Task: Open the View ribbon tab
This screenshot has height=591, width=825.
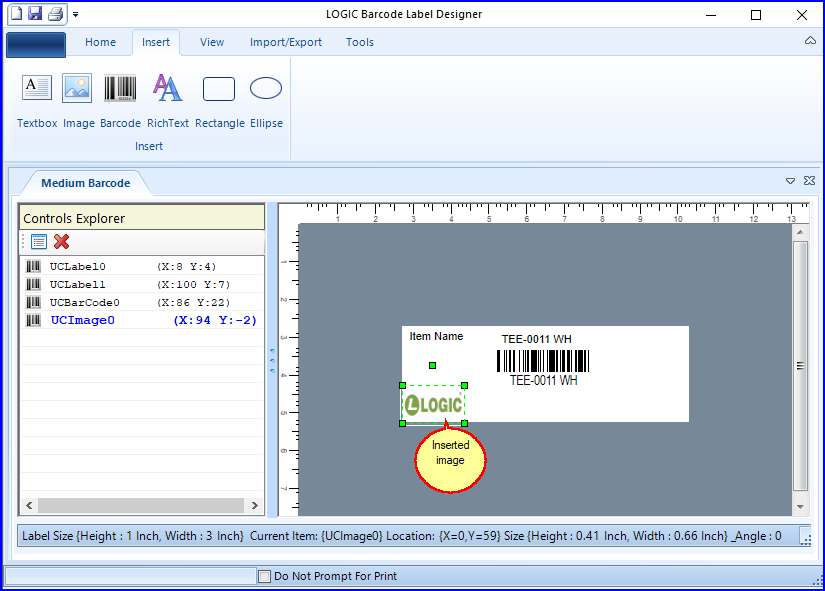Action: [212, 42]
